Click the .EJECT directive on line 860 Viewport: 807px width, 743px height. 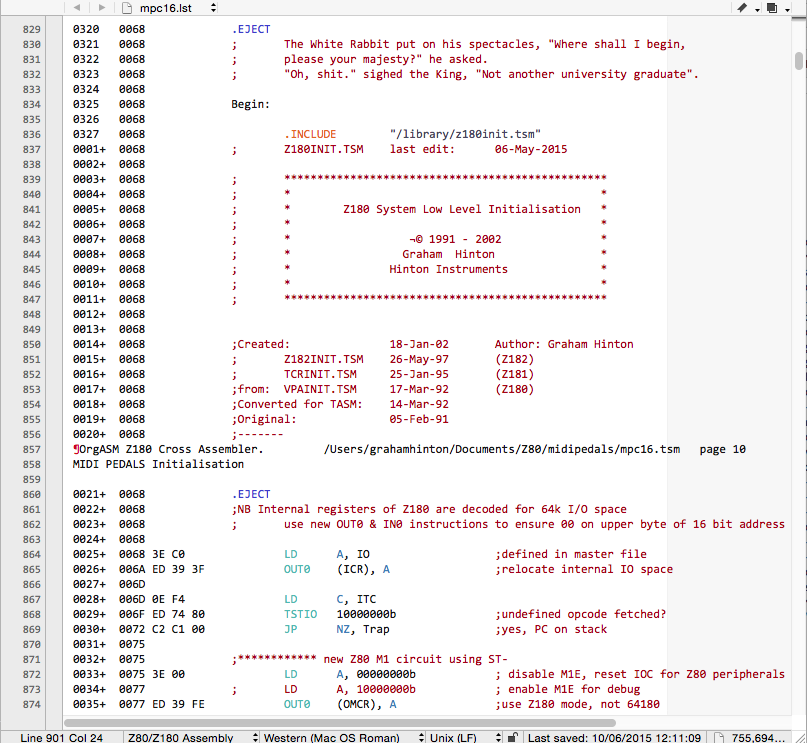coord(251,494)
